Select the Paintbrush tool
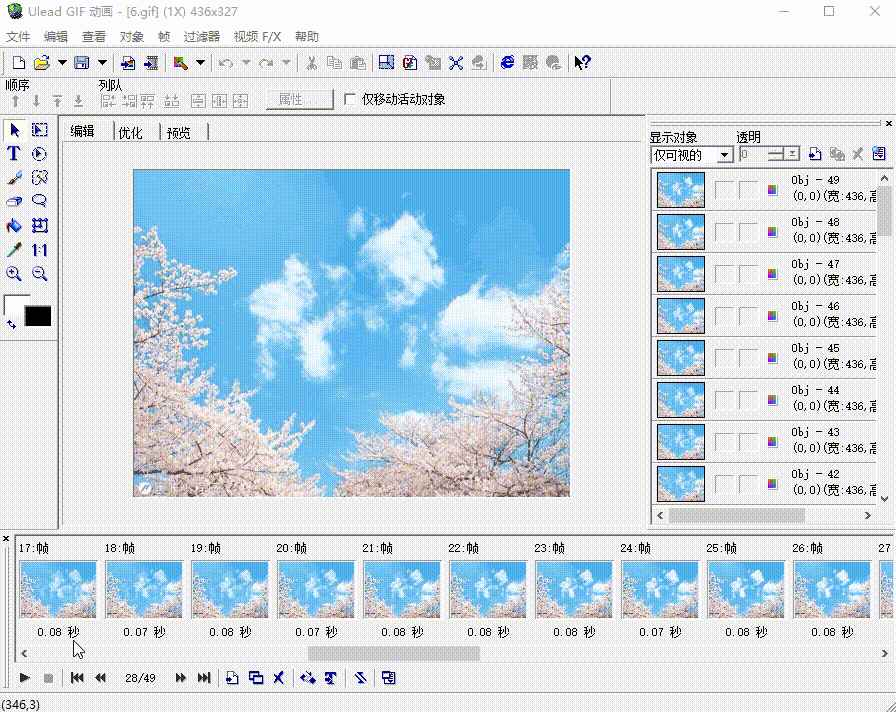Screen dimensions: 896x712 click(14, 178)
